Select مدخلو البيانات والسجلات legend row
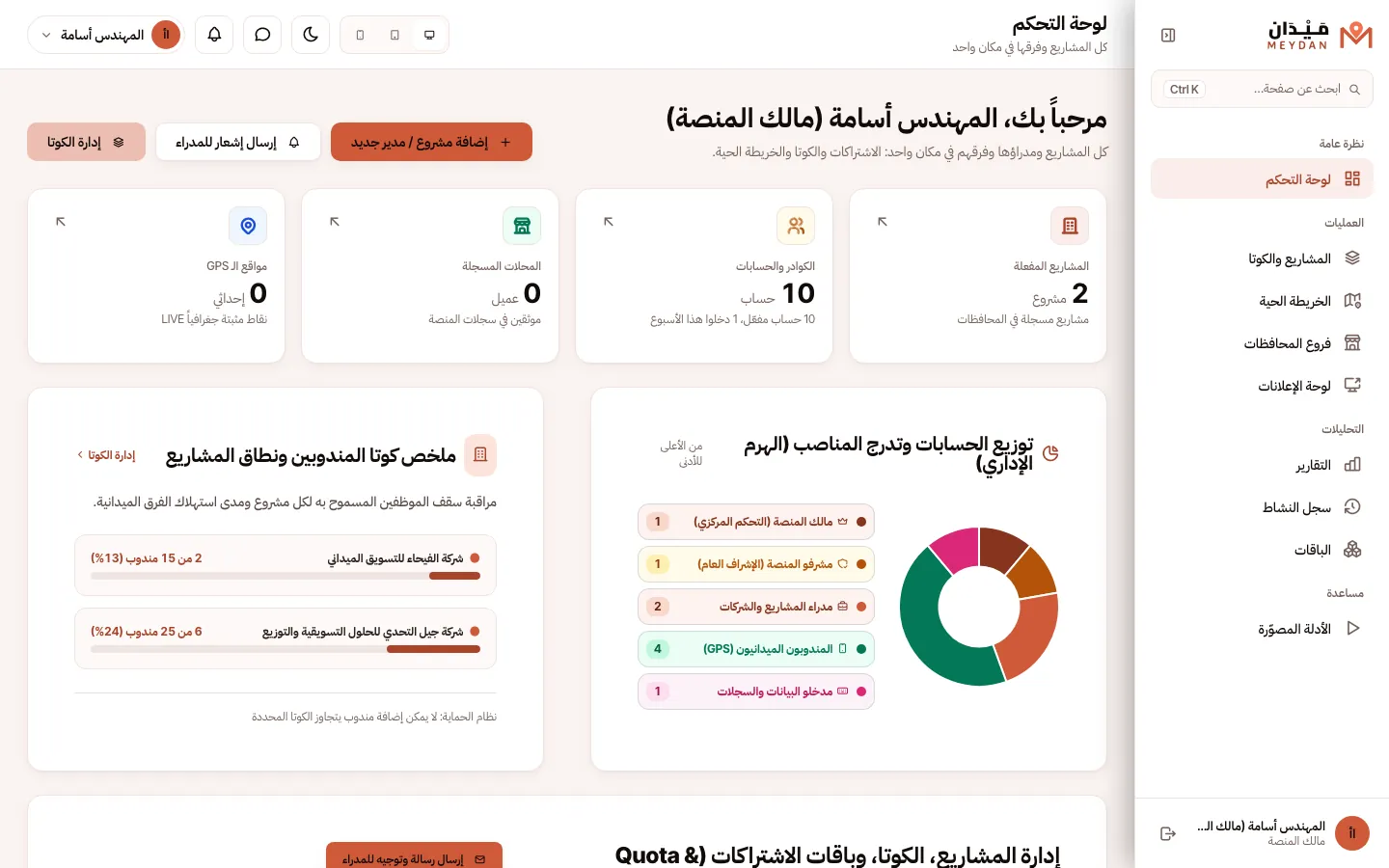 (x=756, y=692)
